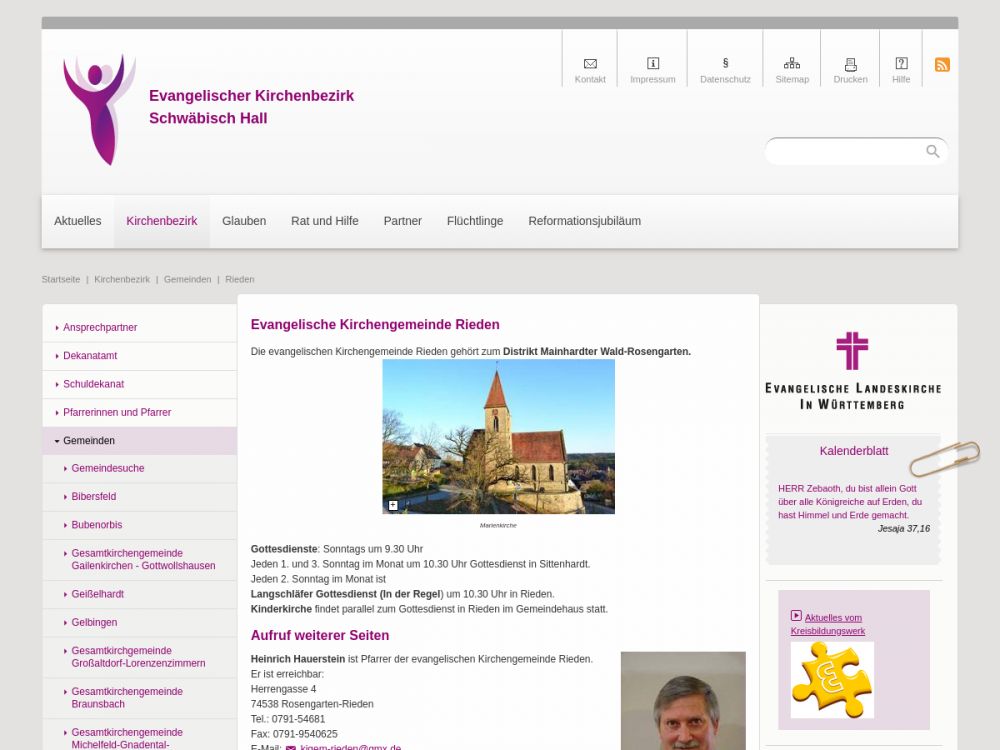Click into the search text field
Screen dimensions: 1000x750
coord(845,152)
